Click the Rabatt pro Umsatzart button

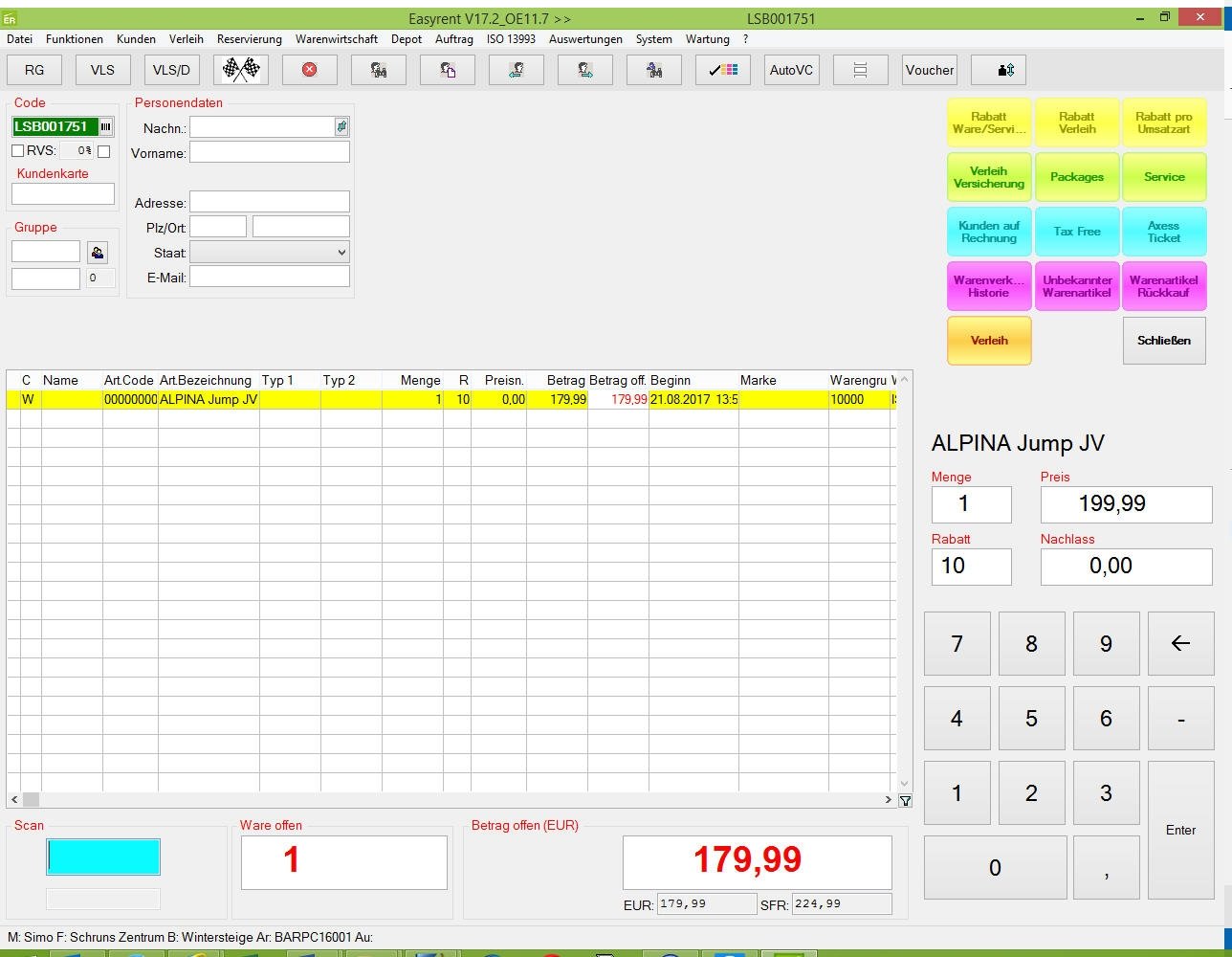tap(1164, 122)
